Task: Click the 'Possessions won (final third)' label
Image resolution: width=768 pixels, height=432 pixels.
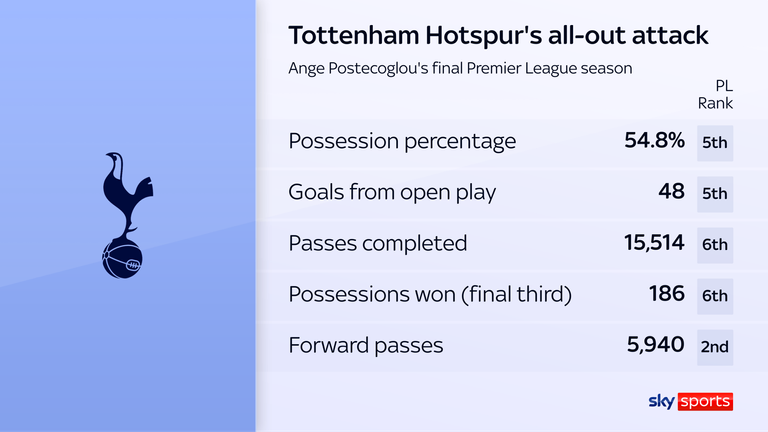Action: (x=430, y=294)
